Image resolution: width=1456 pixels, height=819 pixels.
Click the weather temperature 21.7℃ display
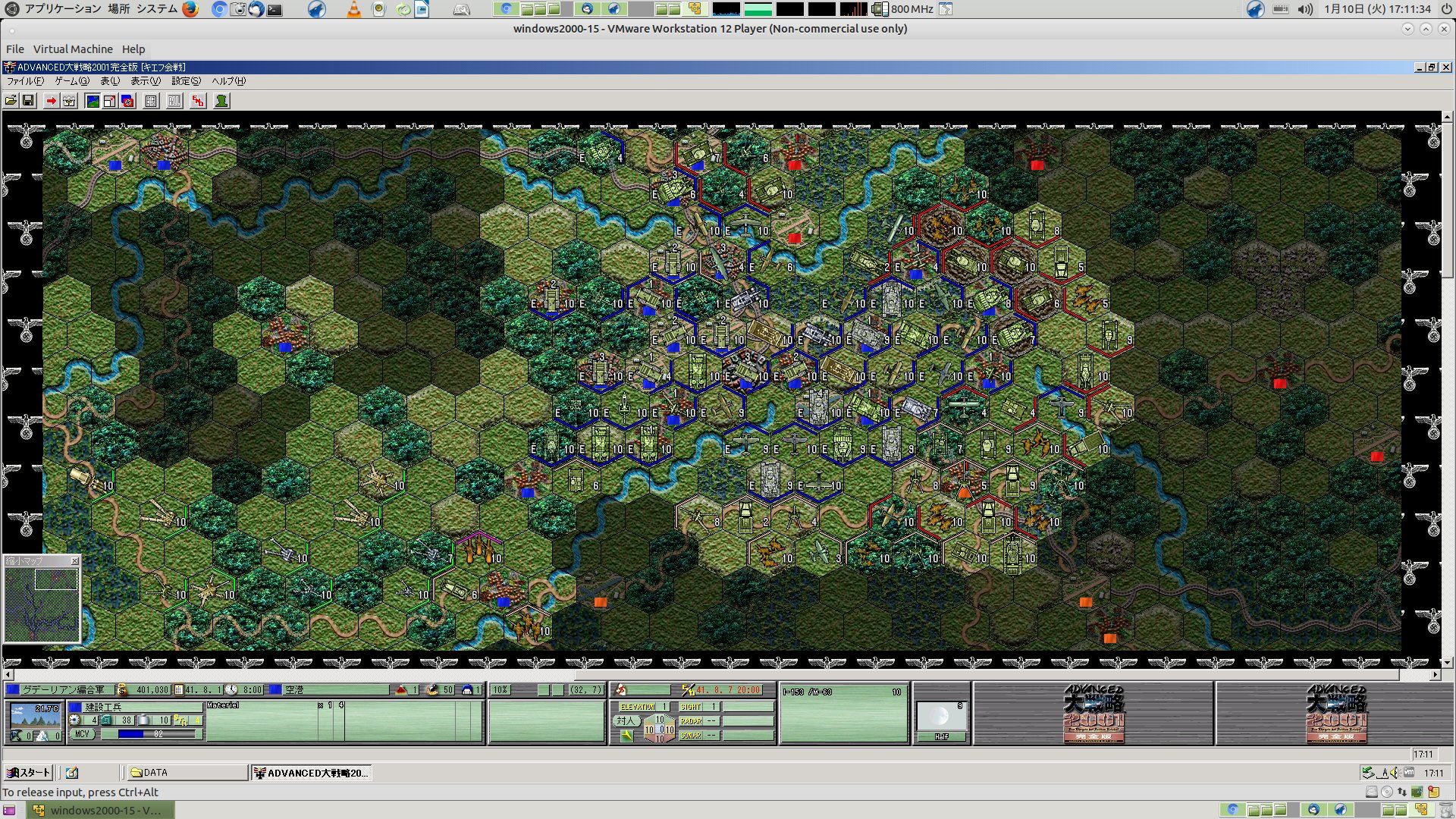coord(36,715)
